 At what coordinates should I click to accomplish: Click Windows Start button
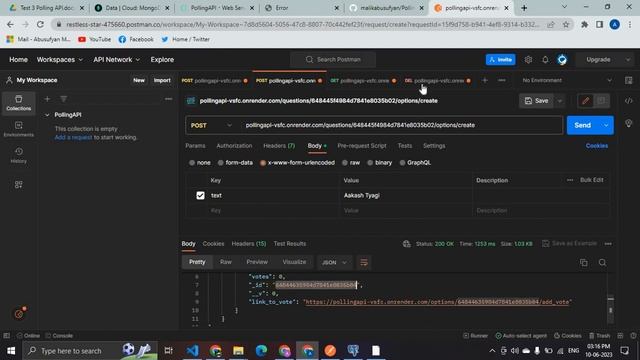point(11,350)
